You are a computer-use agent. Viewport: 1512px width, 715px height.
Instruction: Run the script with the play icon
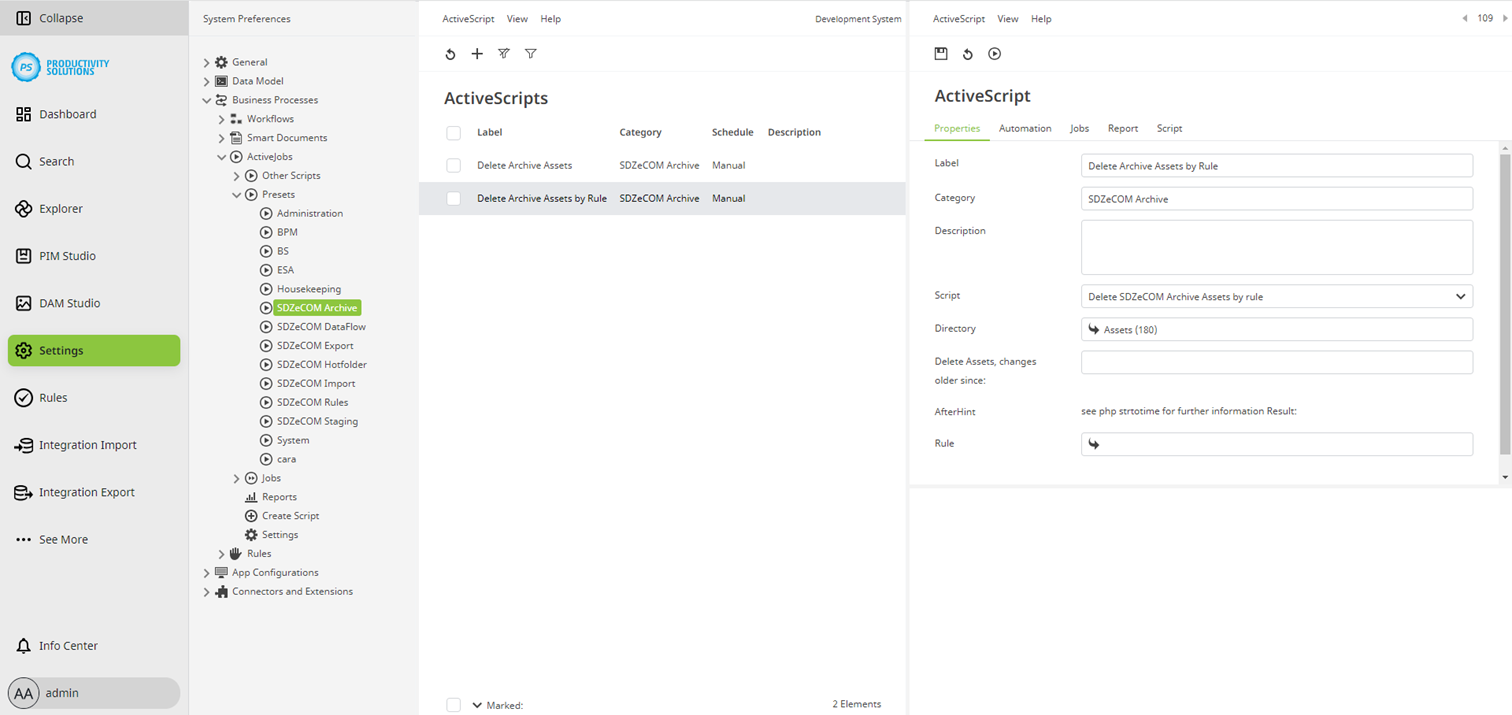click(994, 54)
